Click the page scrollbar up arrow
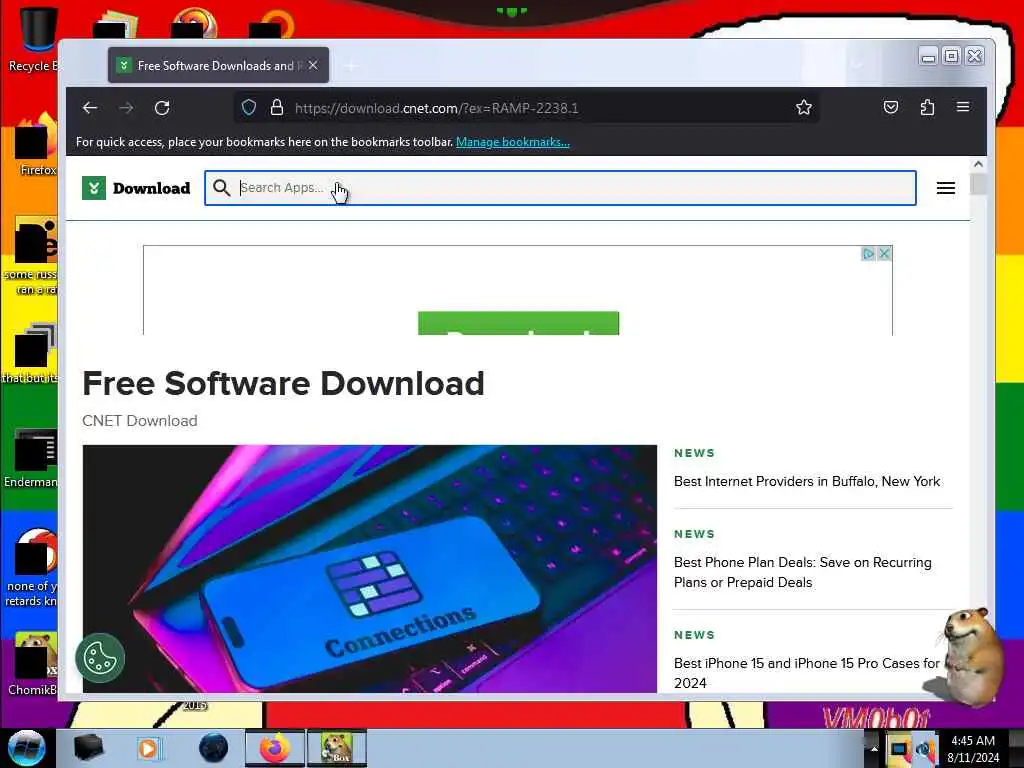1024x768 pixels. coord(978,165)
